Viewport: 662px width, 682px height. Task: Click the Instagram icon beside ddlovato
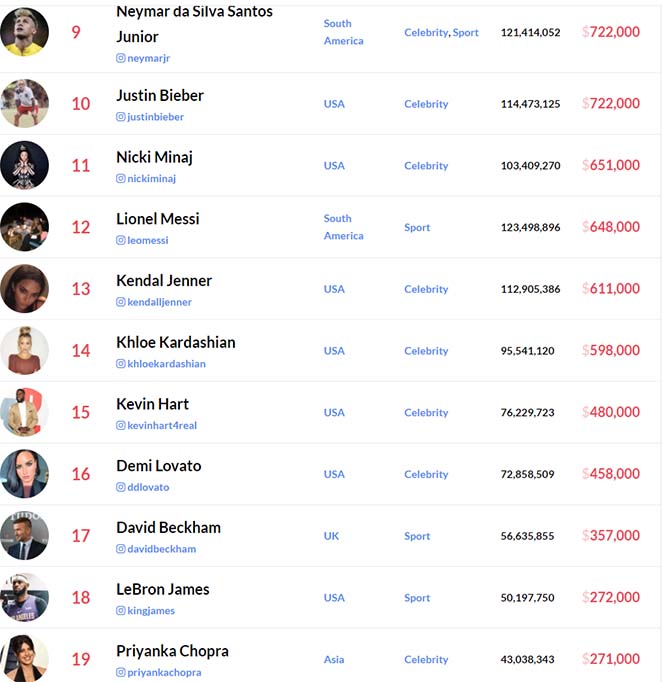pyautogui.click(x=120, y=487)
